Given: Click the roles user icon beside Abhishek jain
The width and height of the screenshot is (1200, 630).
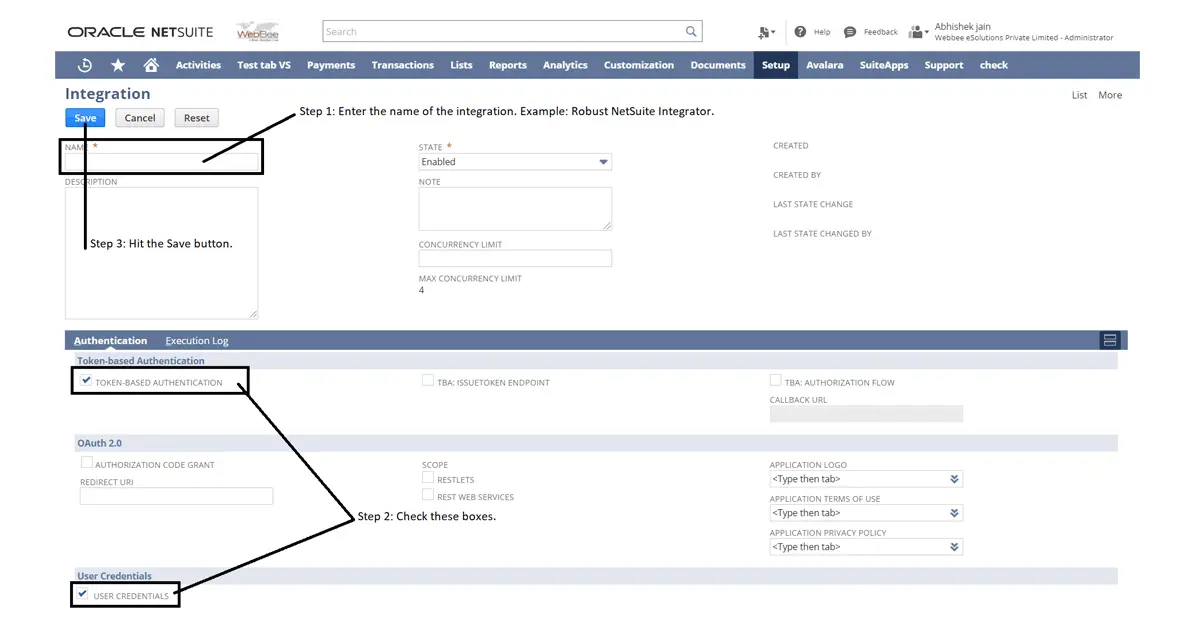Looking at the screenshot, I should tap(915, 31).
